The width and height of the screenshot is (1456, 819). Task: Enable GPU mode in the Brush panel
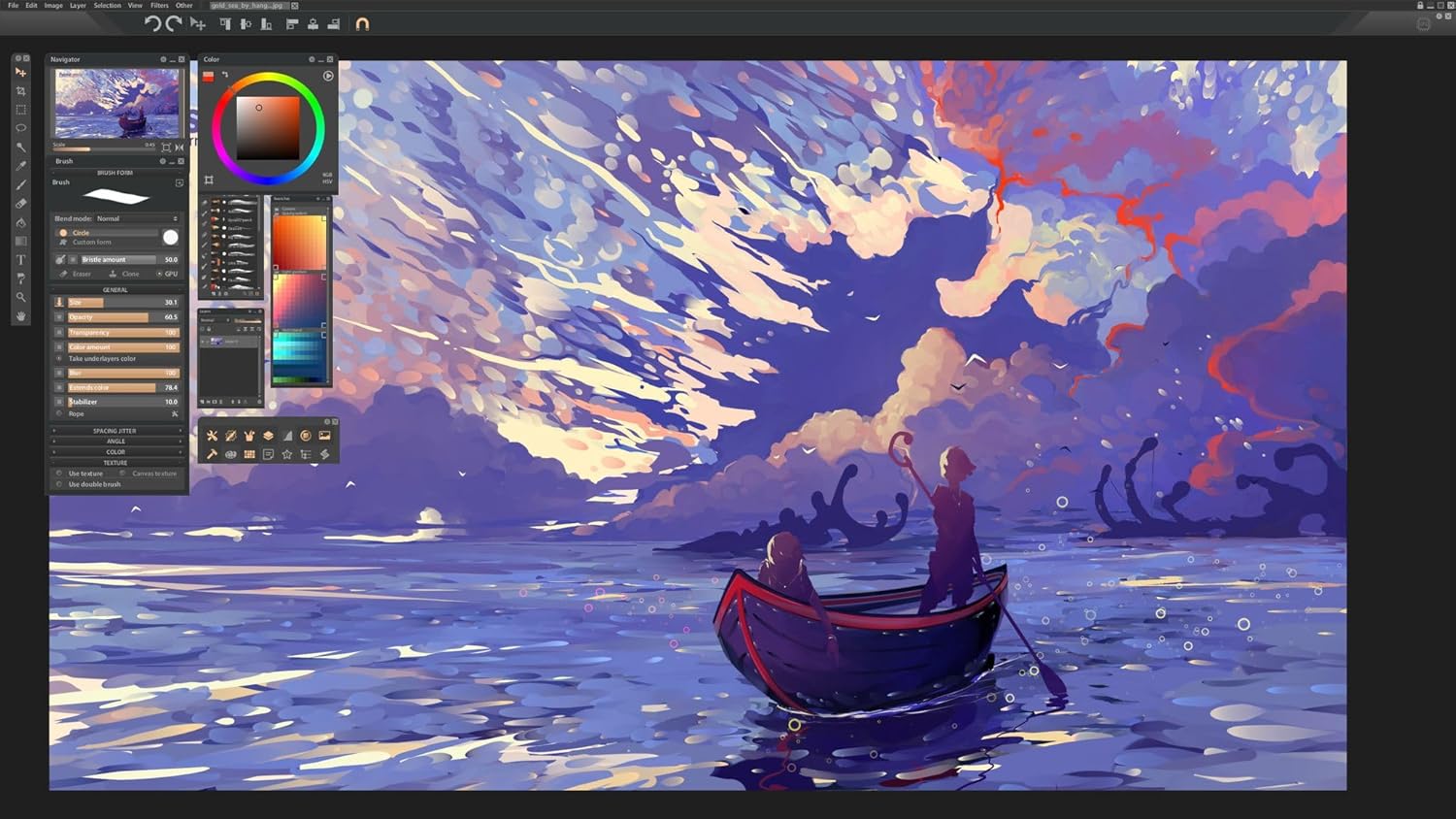click(167, 274)
